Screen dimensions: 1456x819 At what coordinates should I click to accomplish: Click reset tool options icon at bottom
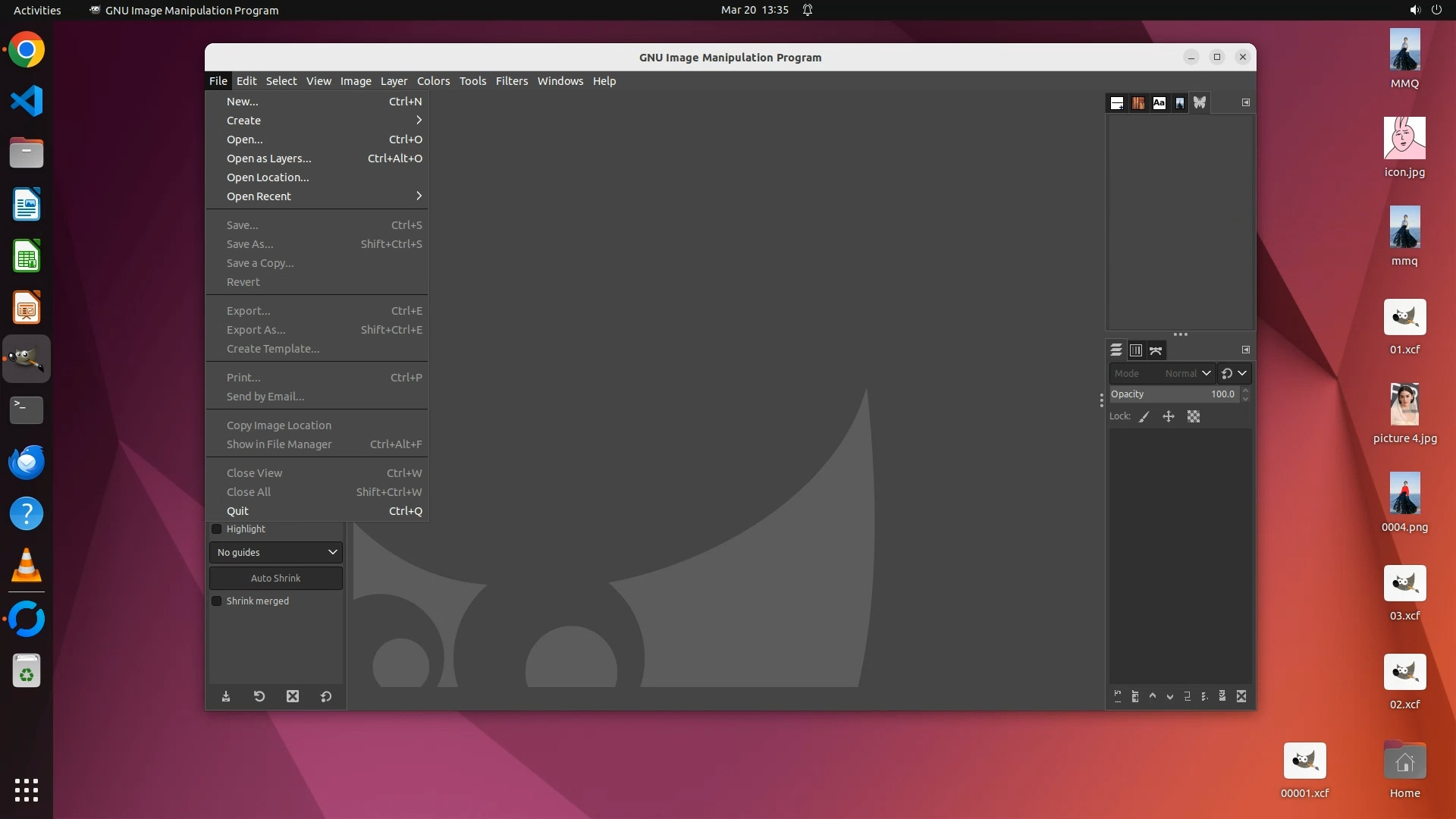pos(326,696)
